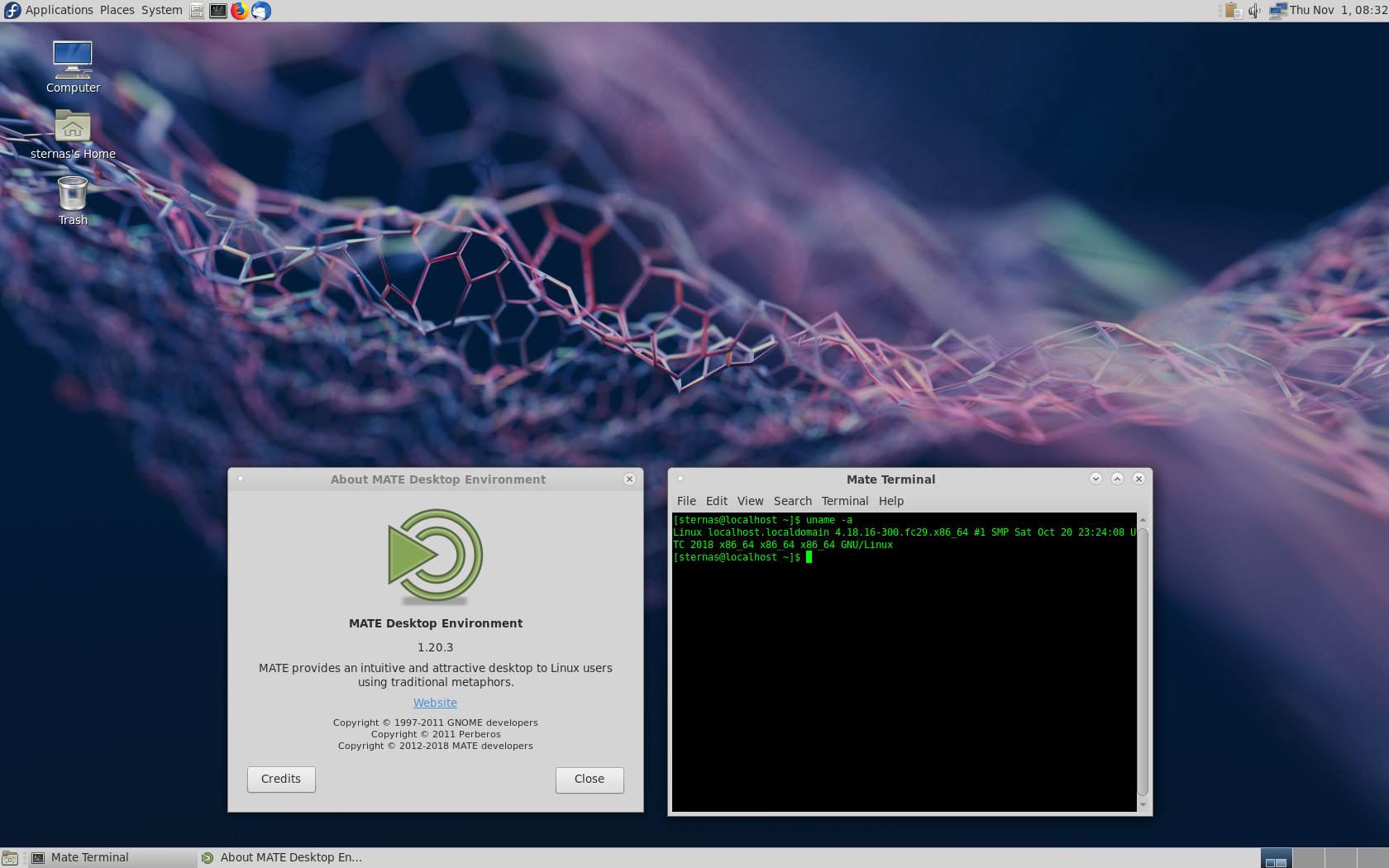Maximize the Mate Terminal window
Viewport: 1389px width, 868px height.
[x=1117, y=479]
